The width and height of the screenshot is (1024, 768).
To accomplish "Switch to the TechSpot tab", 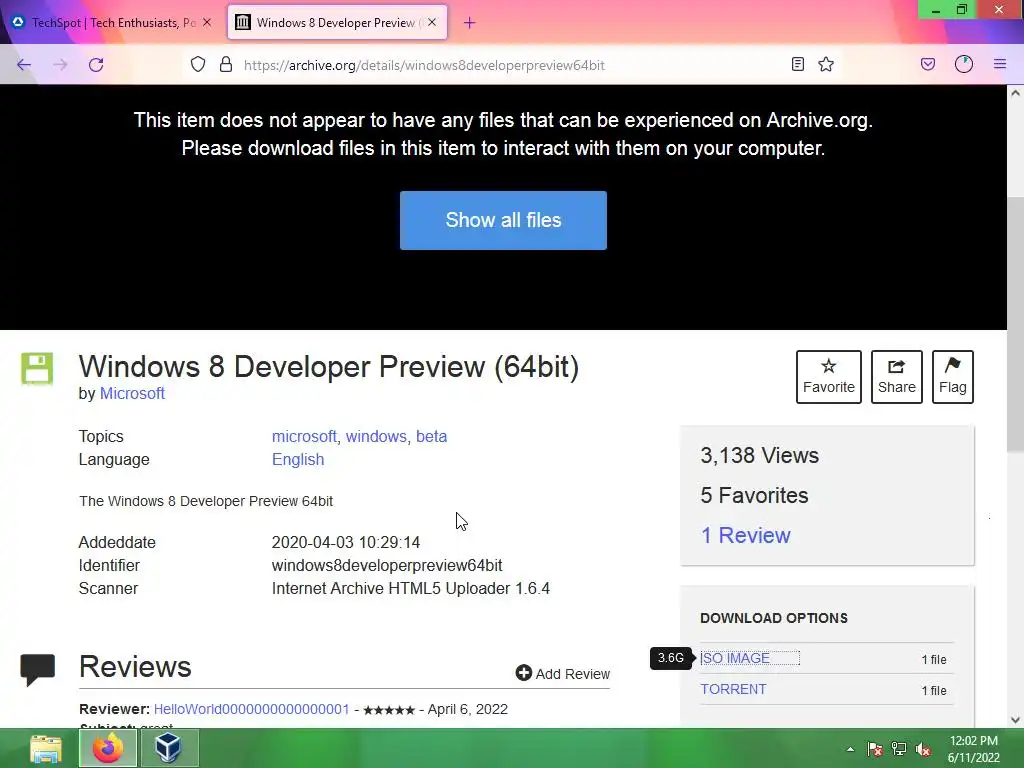I will [112, 23].
